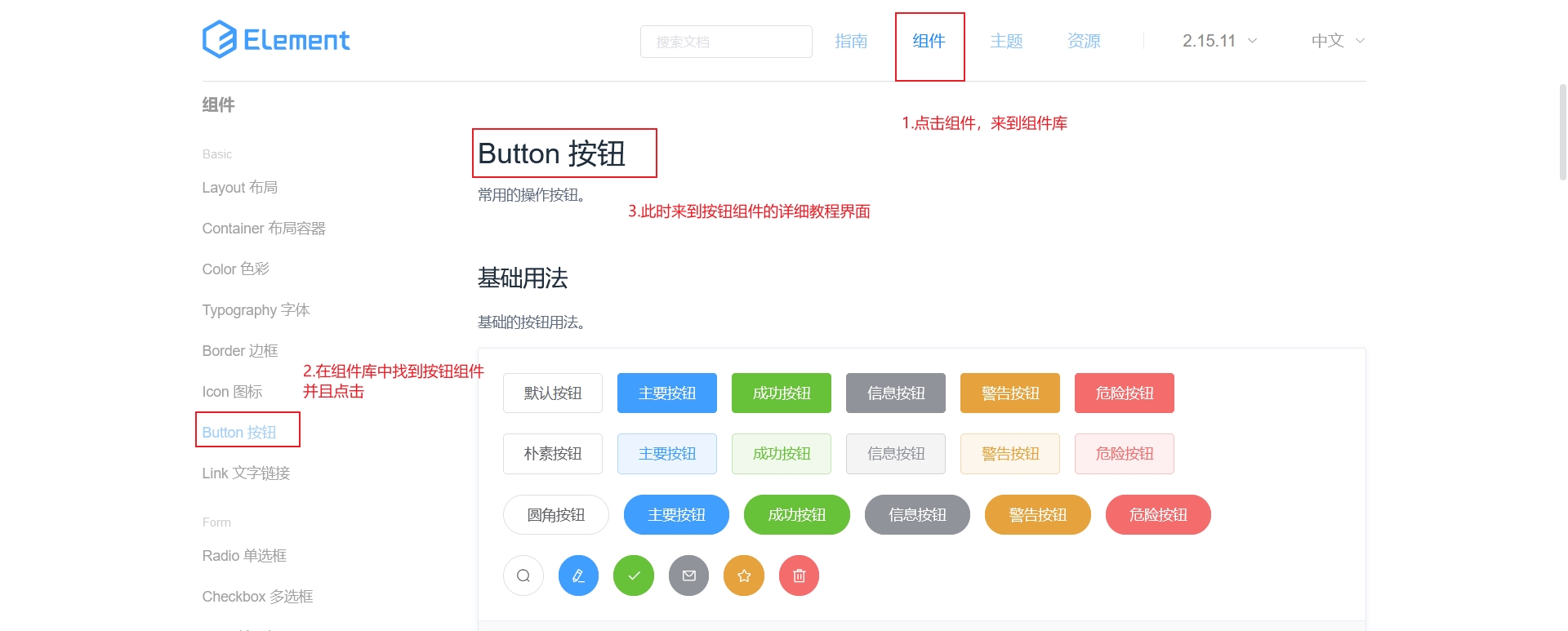The width and height of the screenshot is (1568, 631).
Task: Open the 中文 language dropdown
Action: point(1338,41)
